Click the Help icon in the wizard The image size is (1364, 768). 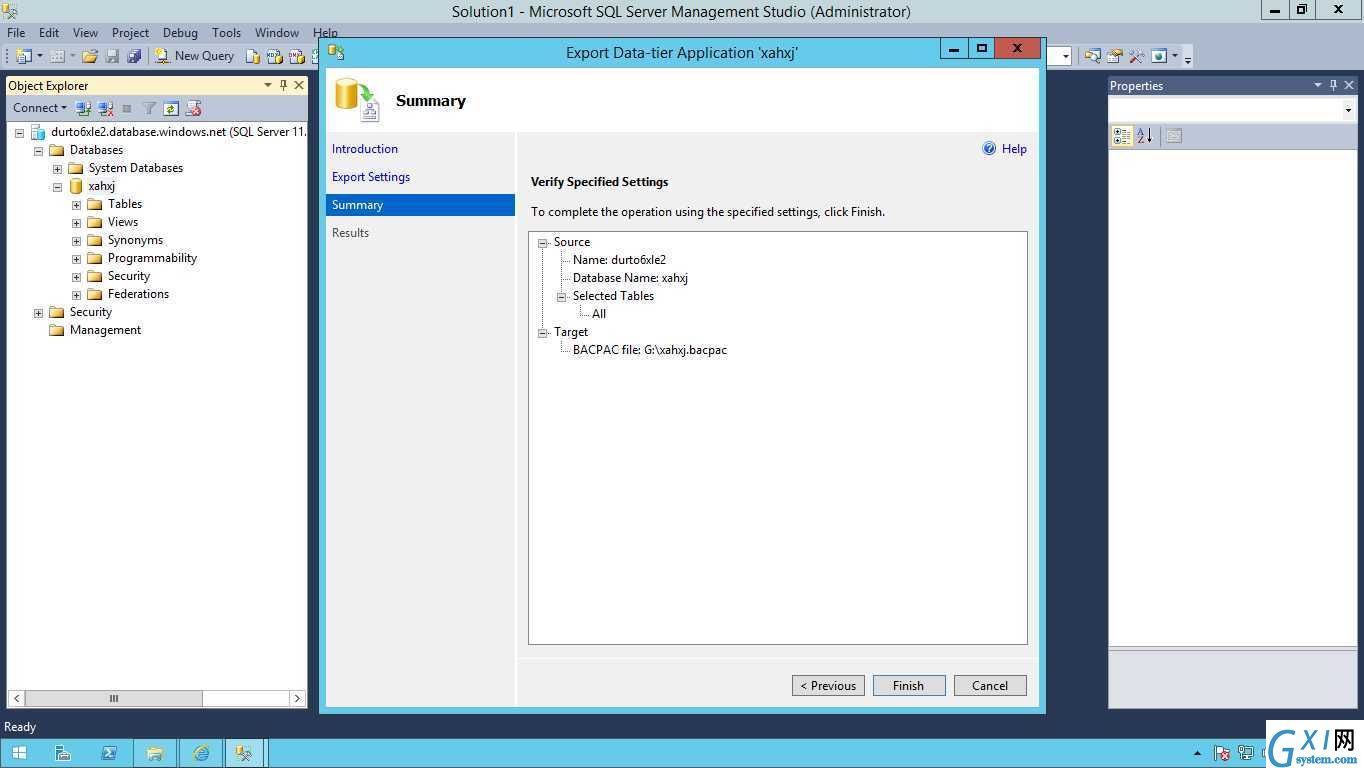click(989, 149)
